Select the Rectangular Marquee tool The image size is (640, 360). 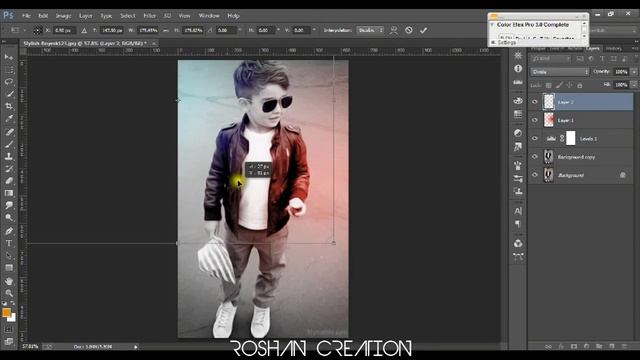click(9, 69)
